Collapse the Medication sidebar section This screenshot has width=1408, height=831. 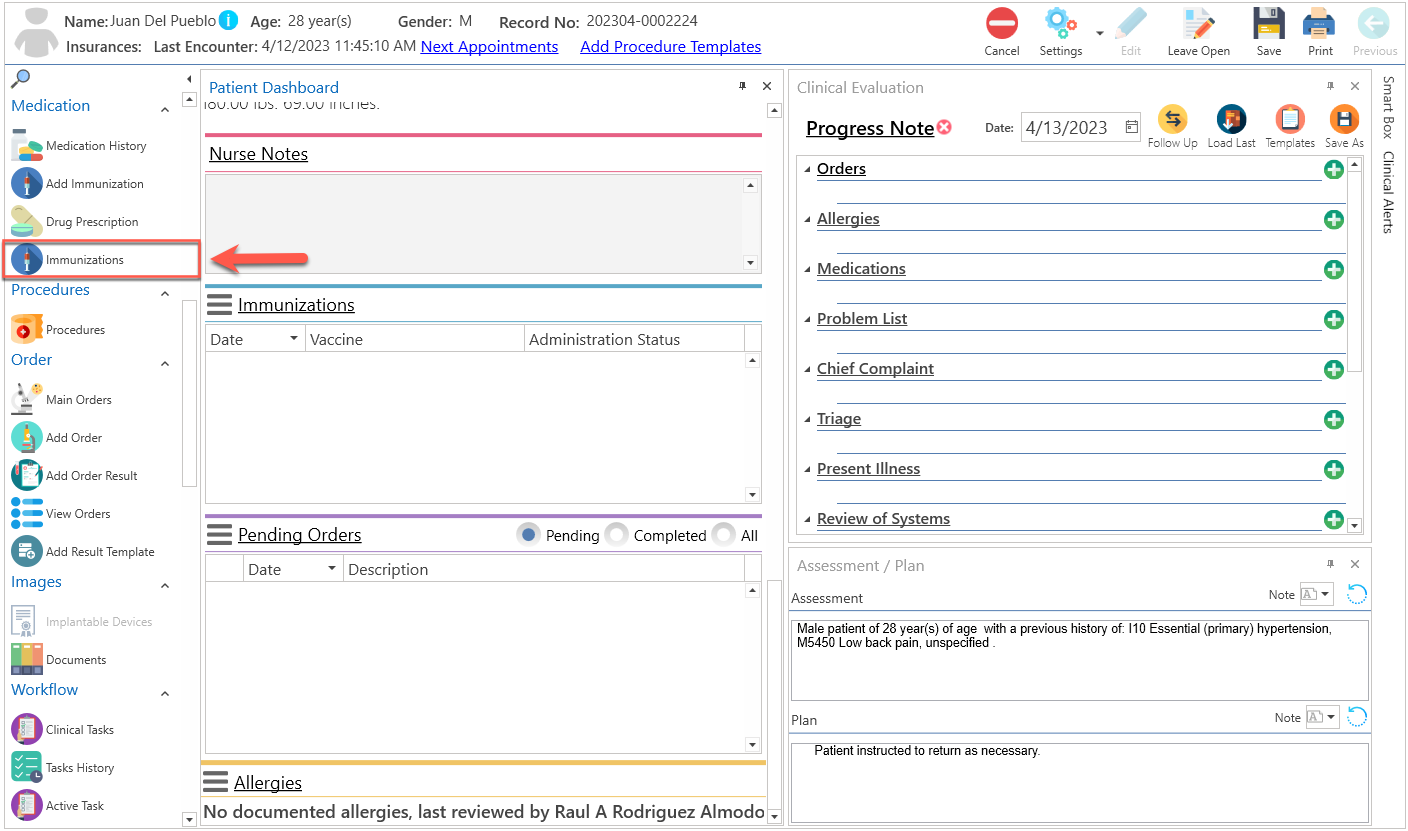coord(165,110)
